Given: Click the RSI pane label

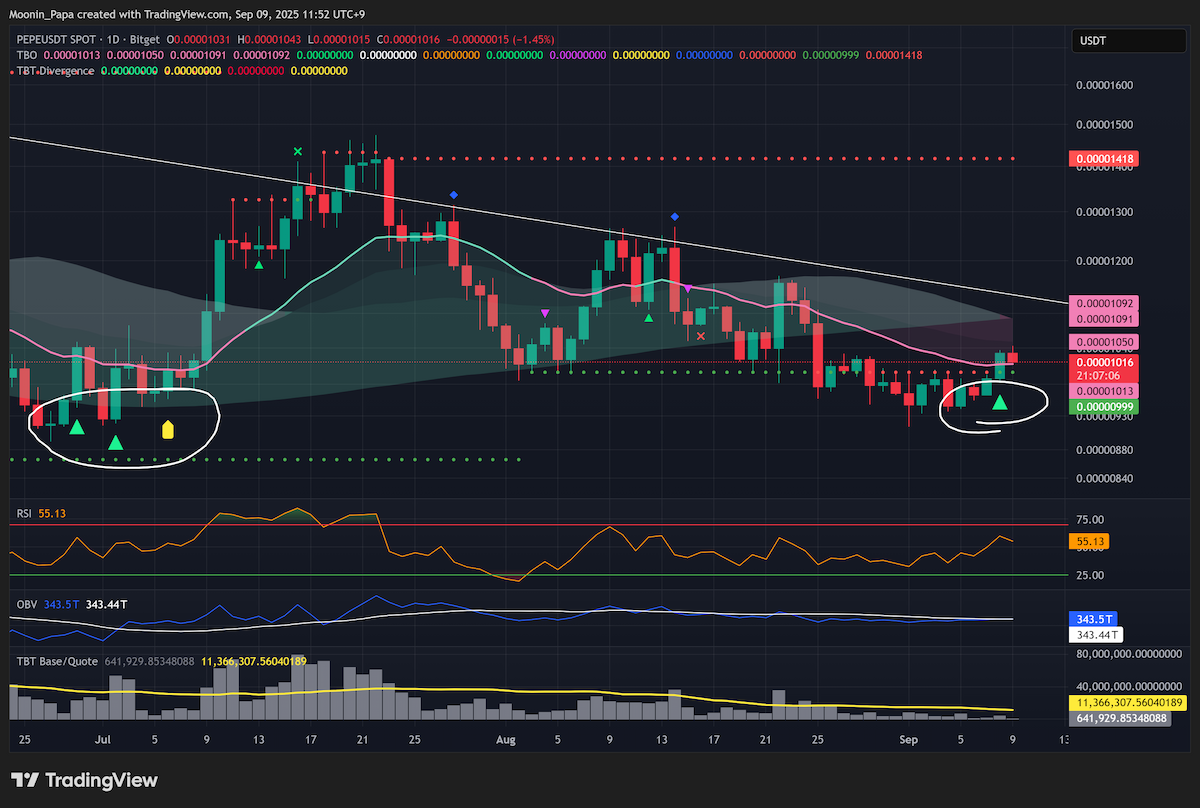Looking at the screenshot, I should pos(25,513).
